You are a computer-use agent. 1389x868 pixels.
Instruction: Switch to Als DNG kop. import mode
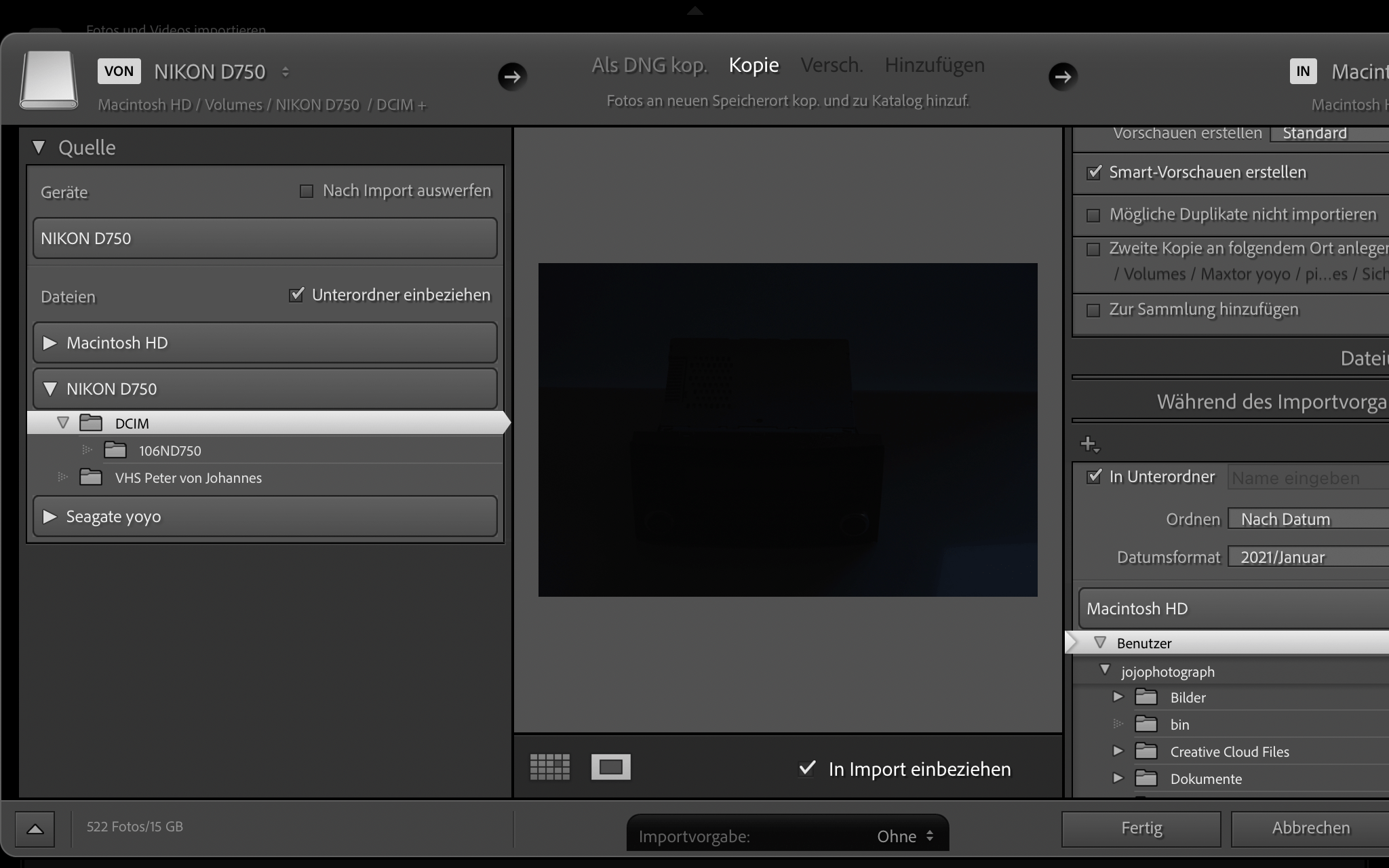pyautogui.click(x=649, y=65)
